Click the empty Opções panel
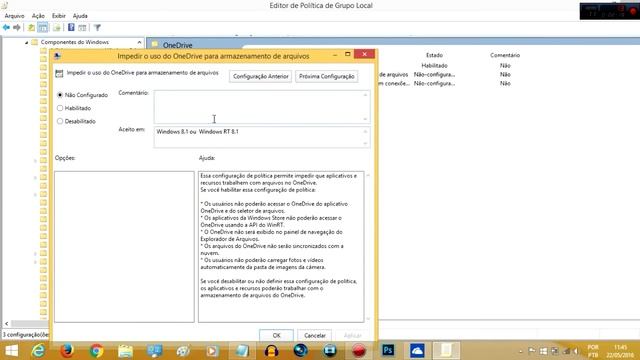This screenshot has width=640, height=360. (x=124, y=247)
